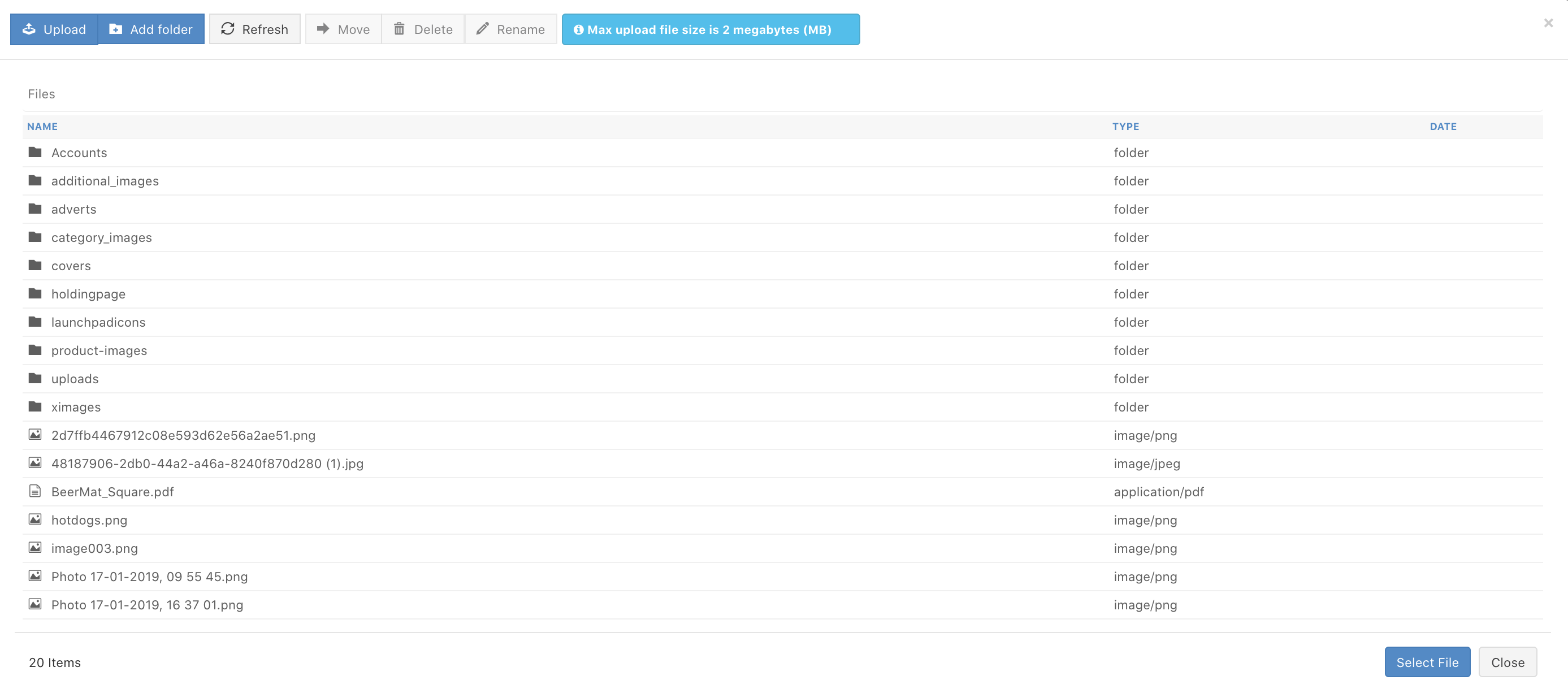This screenshot has width=1568, height=693.
Task: Open the product-images folder
Action: tap(99, 351)
